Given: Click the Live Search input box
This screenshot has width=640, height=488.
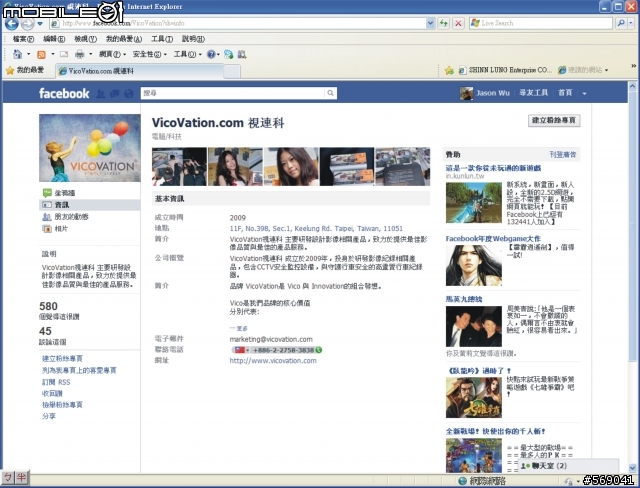Looking at the screenshot, I should pos(541,23).
